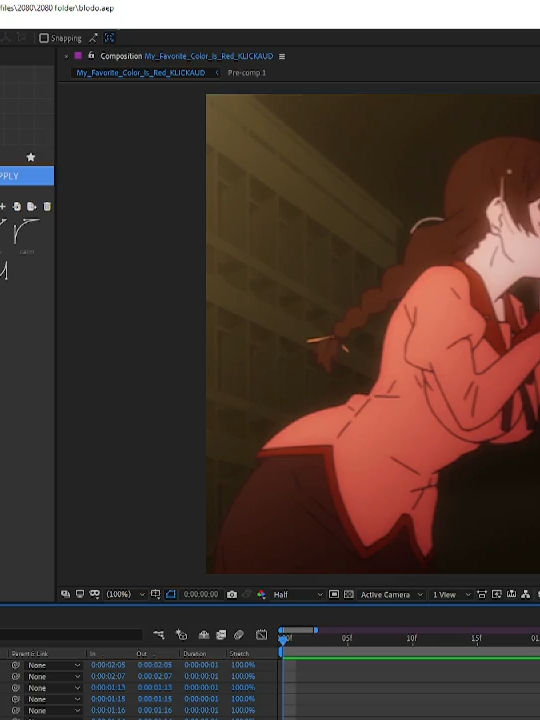Click the fast previews icon after pixel aspect
The width and height of the screenshot is (540, 720).
(496, 594)
